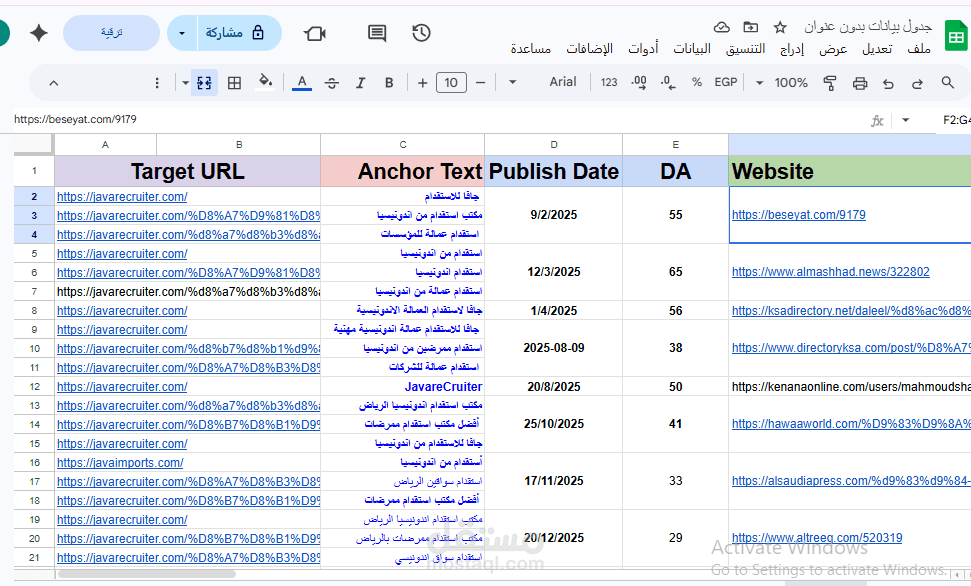Click the percent format icon
The height and width of the screenshot is (586, 971).
tap(697, 82)
